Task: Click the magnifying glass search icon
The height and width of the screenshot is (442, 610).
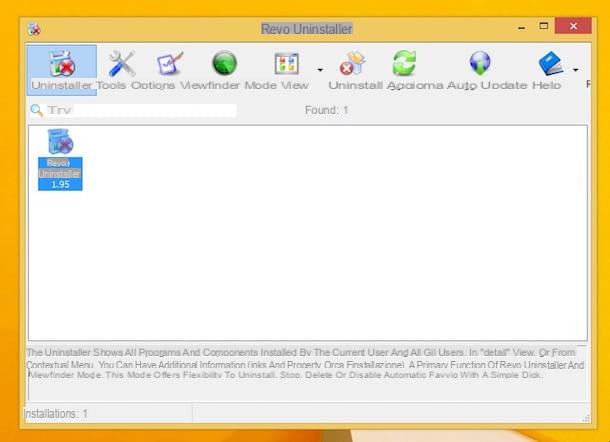Action: pos(36,110)
